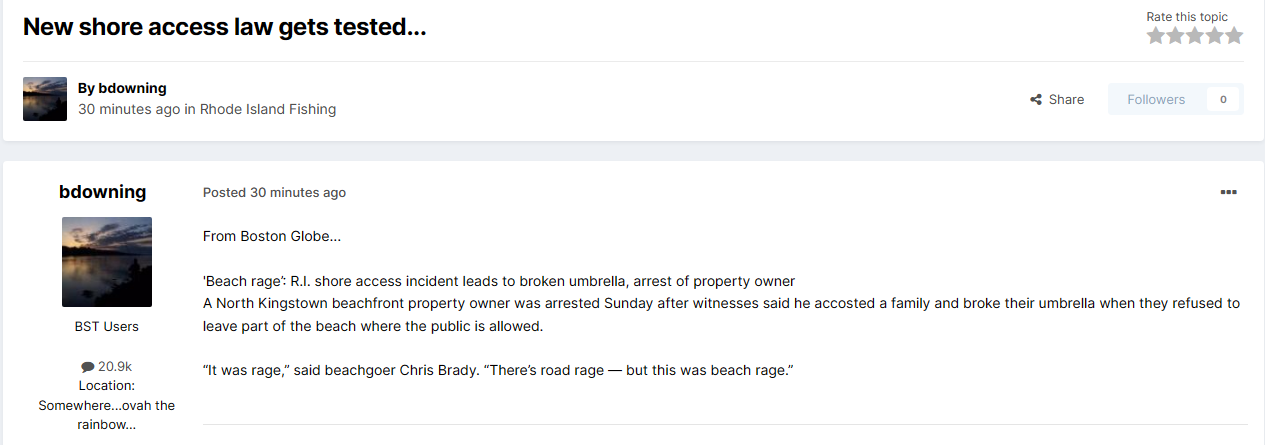The image size is (1265, 445).
Task: Click the bold bdowning username above the avatar
Action: point(103,192)
